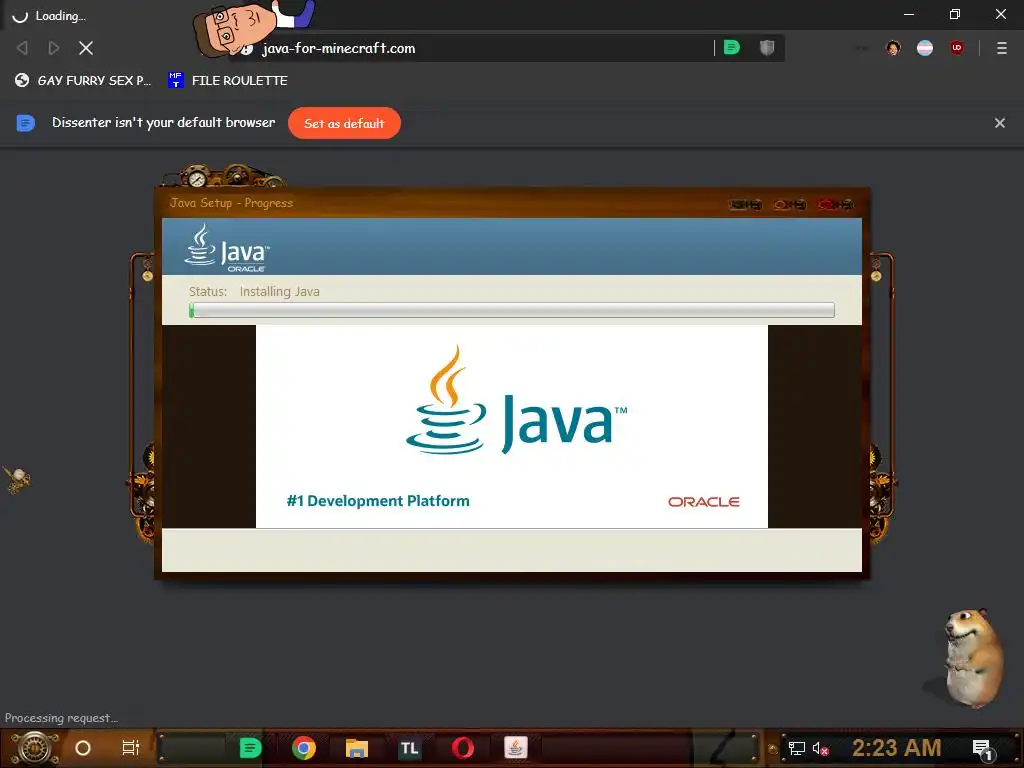
Task: Dismiss the default browser notification bar
Action: 999,123
